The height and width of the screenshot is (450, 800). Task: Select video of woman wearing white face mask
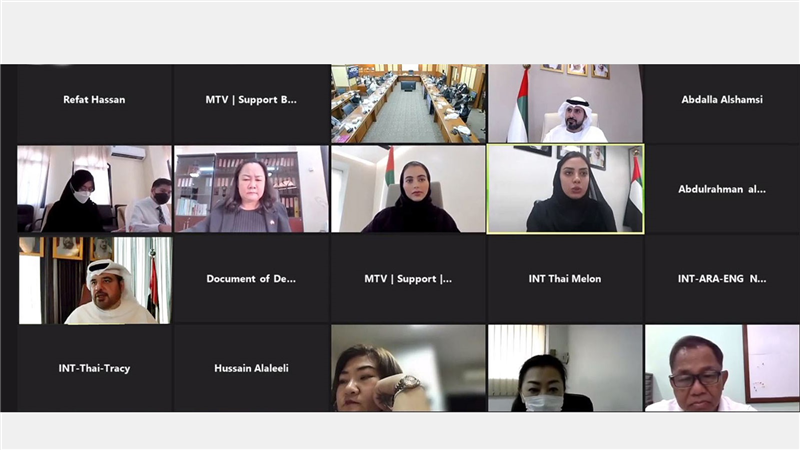pos(565,368)
